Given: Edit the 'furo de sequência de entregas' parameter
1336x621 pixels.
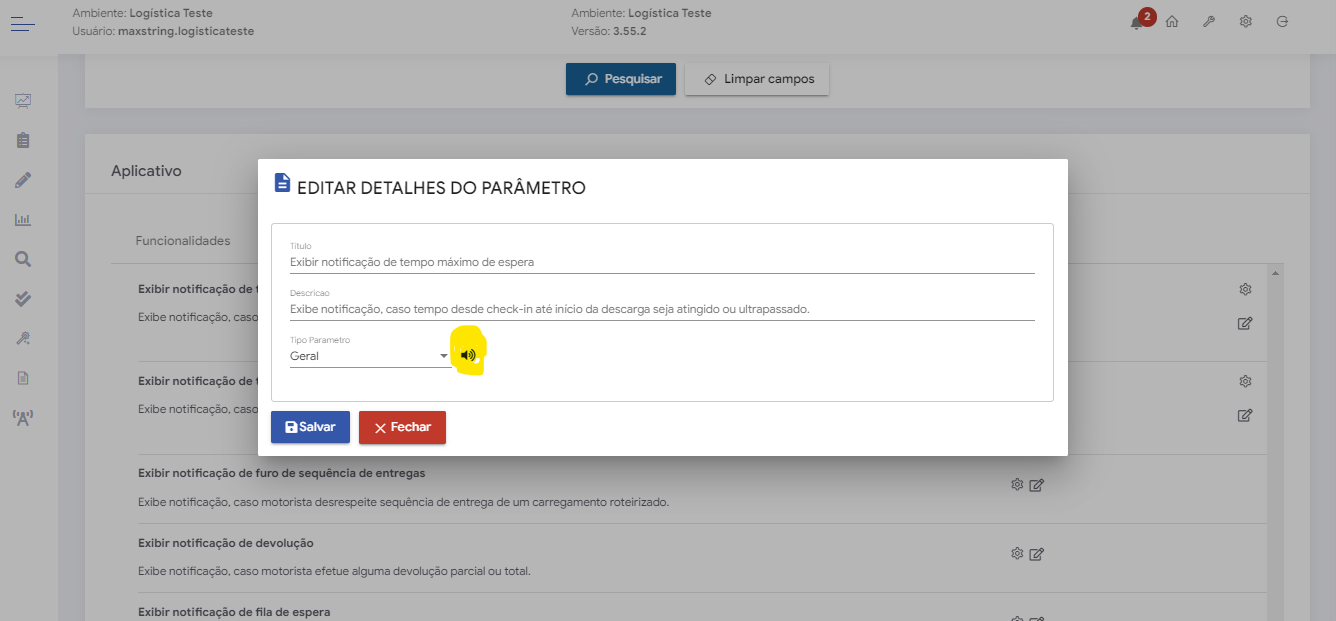Looking at the screenshot, I should pyautogui.click(x=1037, y=485).
